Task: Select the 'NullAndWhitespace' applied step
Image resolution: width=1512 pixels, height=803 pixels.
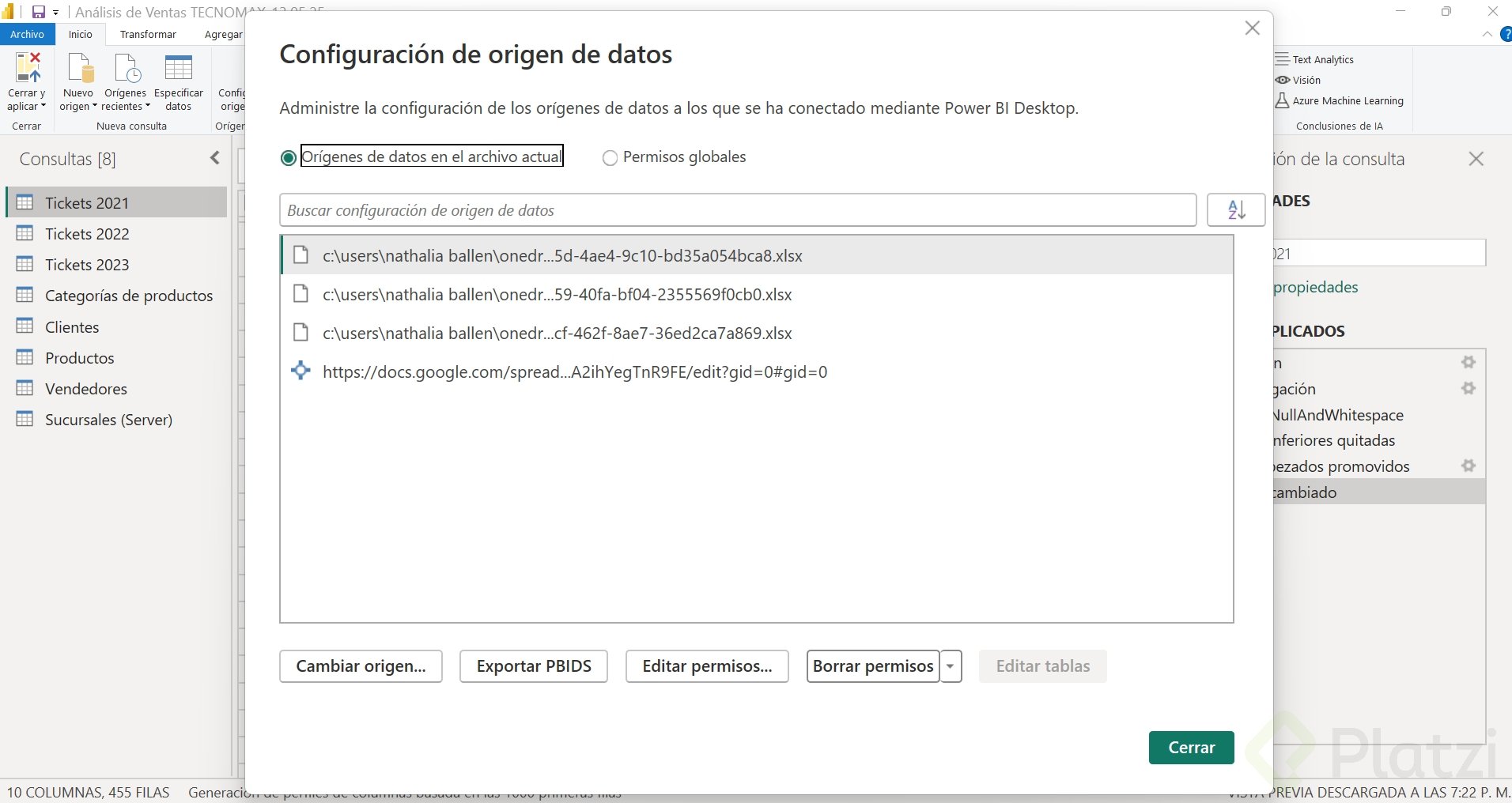Action: click(x=1379, y=414)
